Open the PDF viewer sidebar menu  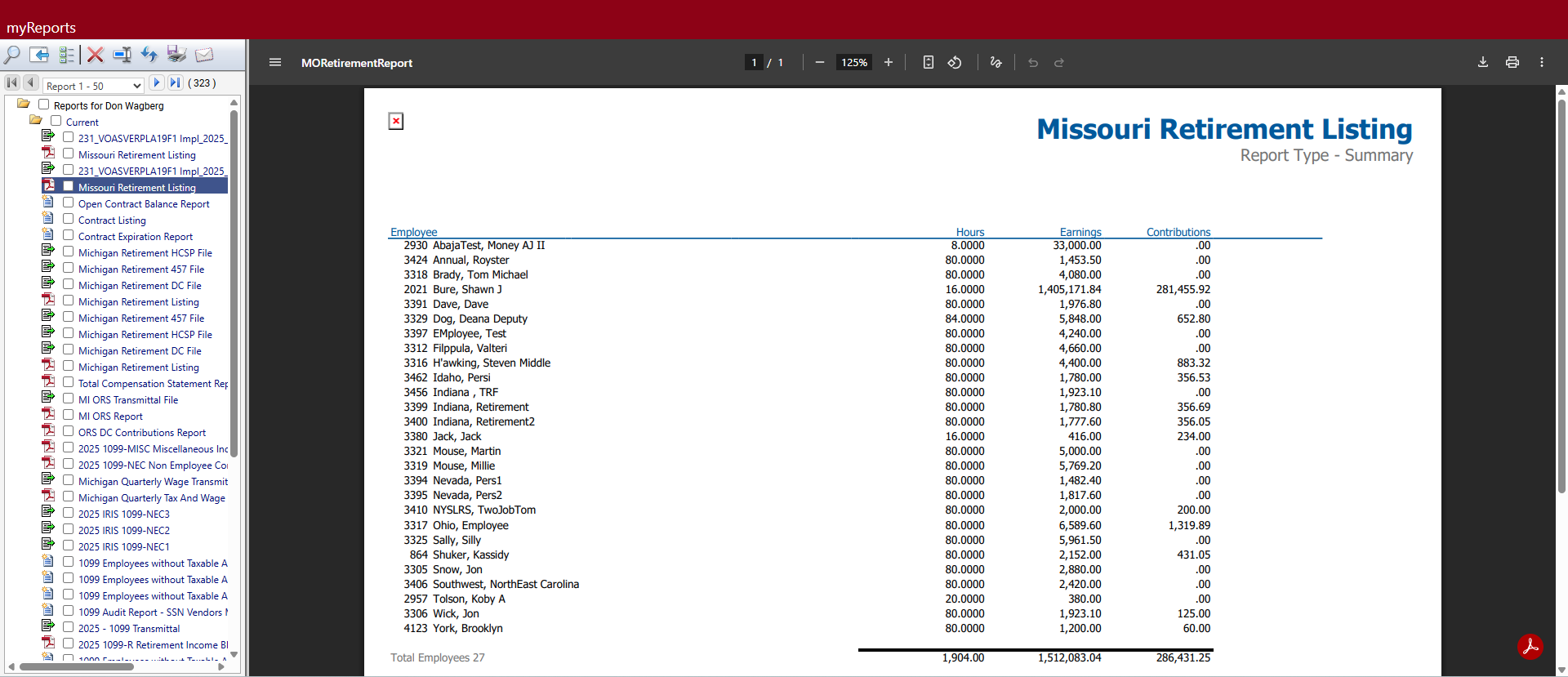coord(275,63)
